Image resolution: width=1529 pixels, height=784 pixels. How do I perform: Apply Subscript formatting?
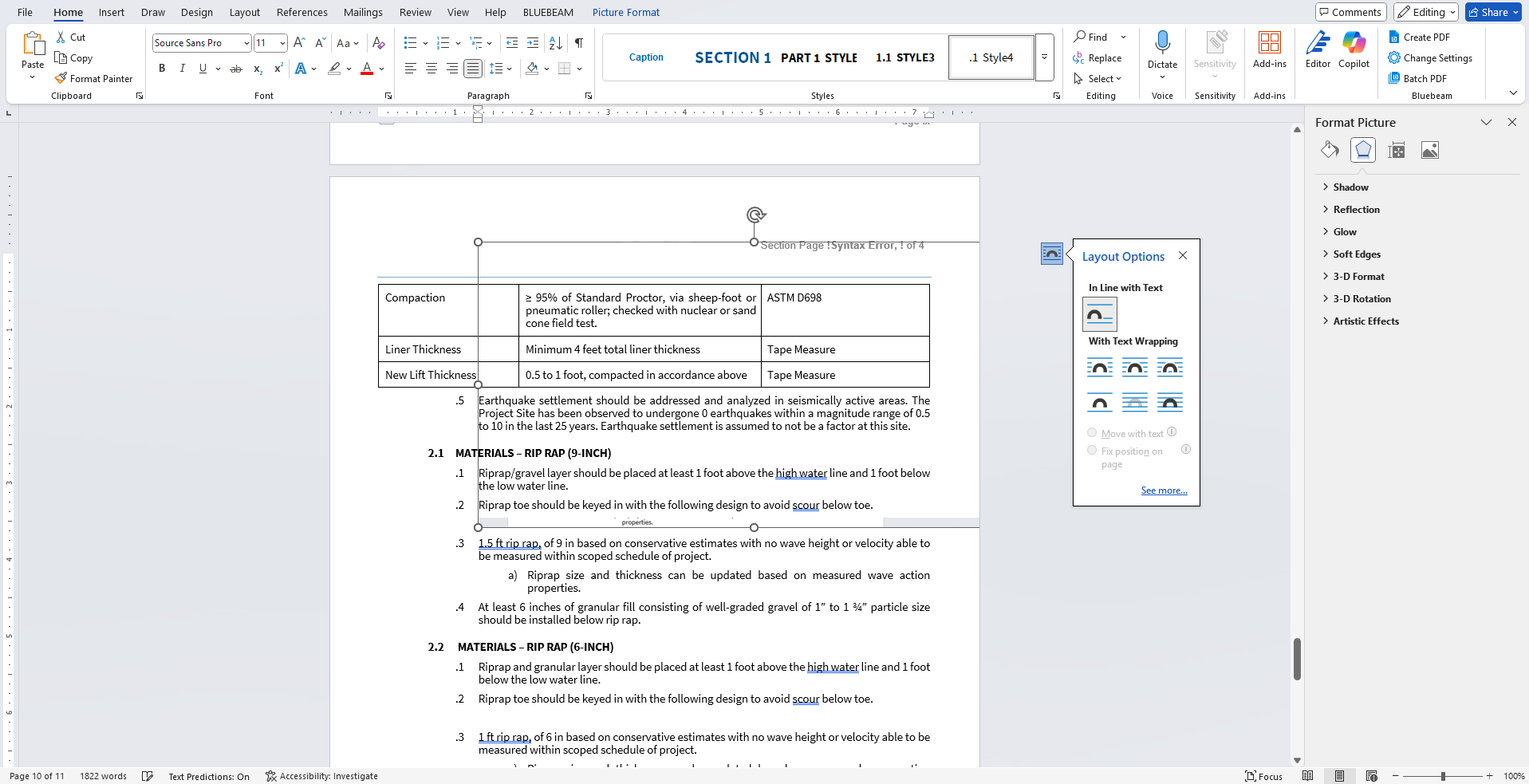tap(258, 69)
